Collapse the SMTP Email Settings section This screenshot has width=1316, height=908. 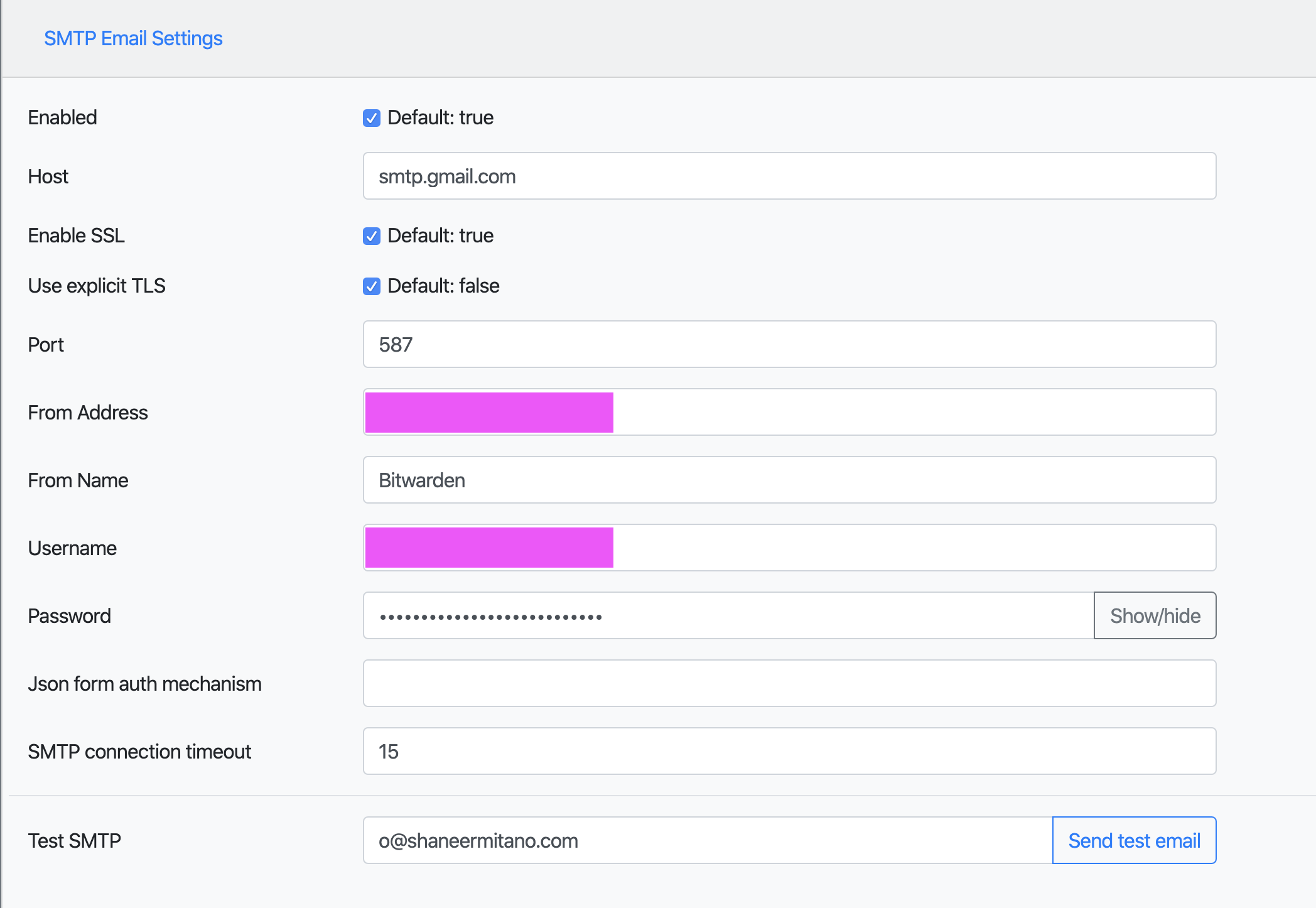133,38
